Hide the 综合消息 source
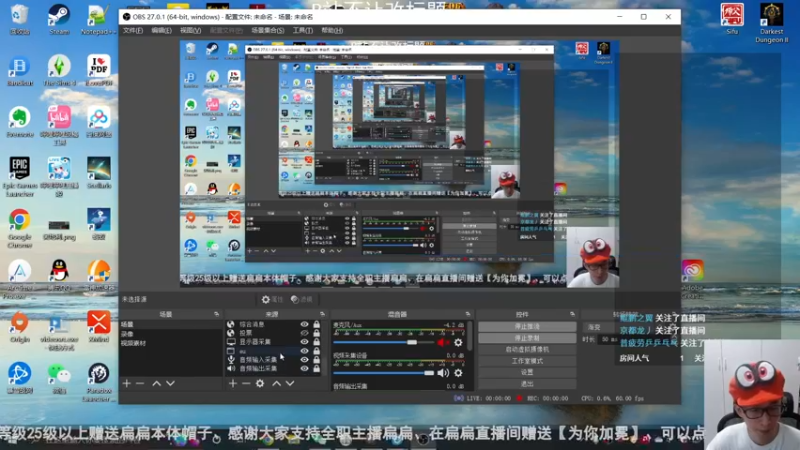The height and width of the screenshot is (450, 800). [305, 324]
